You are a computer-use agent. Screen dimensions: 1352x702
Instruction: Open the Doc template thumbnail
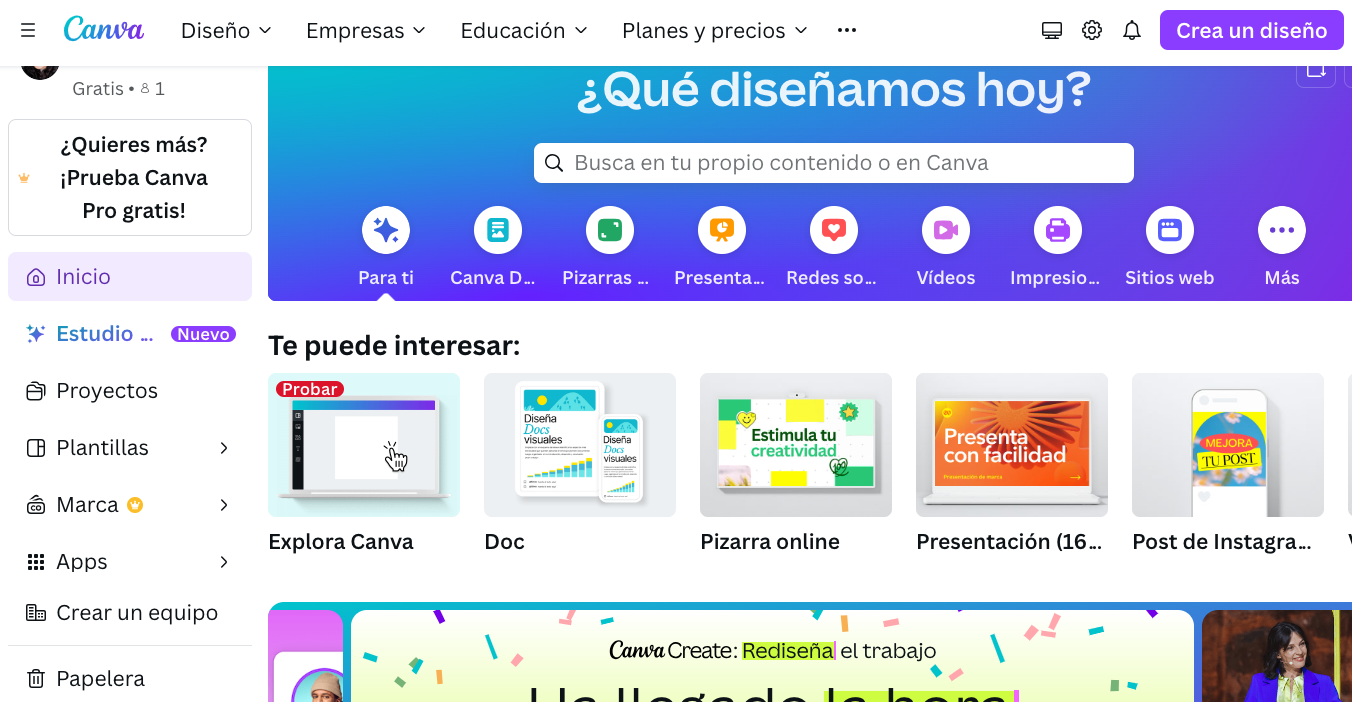tap(580, 445)
